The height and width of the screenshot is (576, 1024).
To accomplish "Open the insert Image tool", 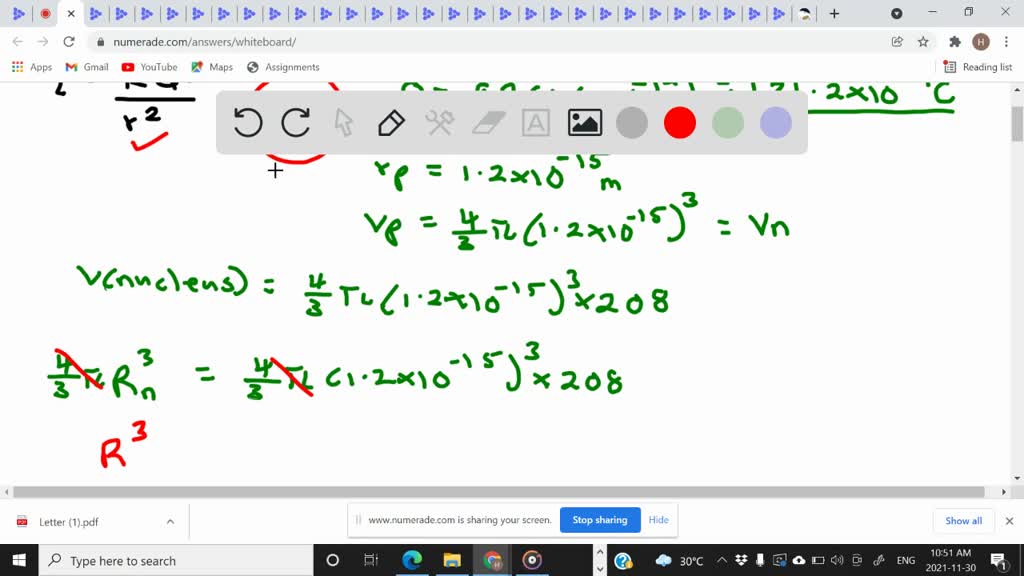I will tap(585, 123).
